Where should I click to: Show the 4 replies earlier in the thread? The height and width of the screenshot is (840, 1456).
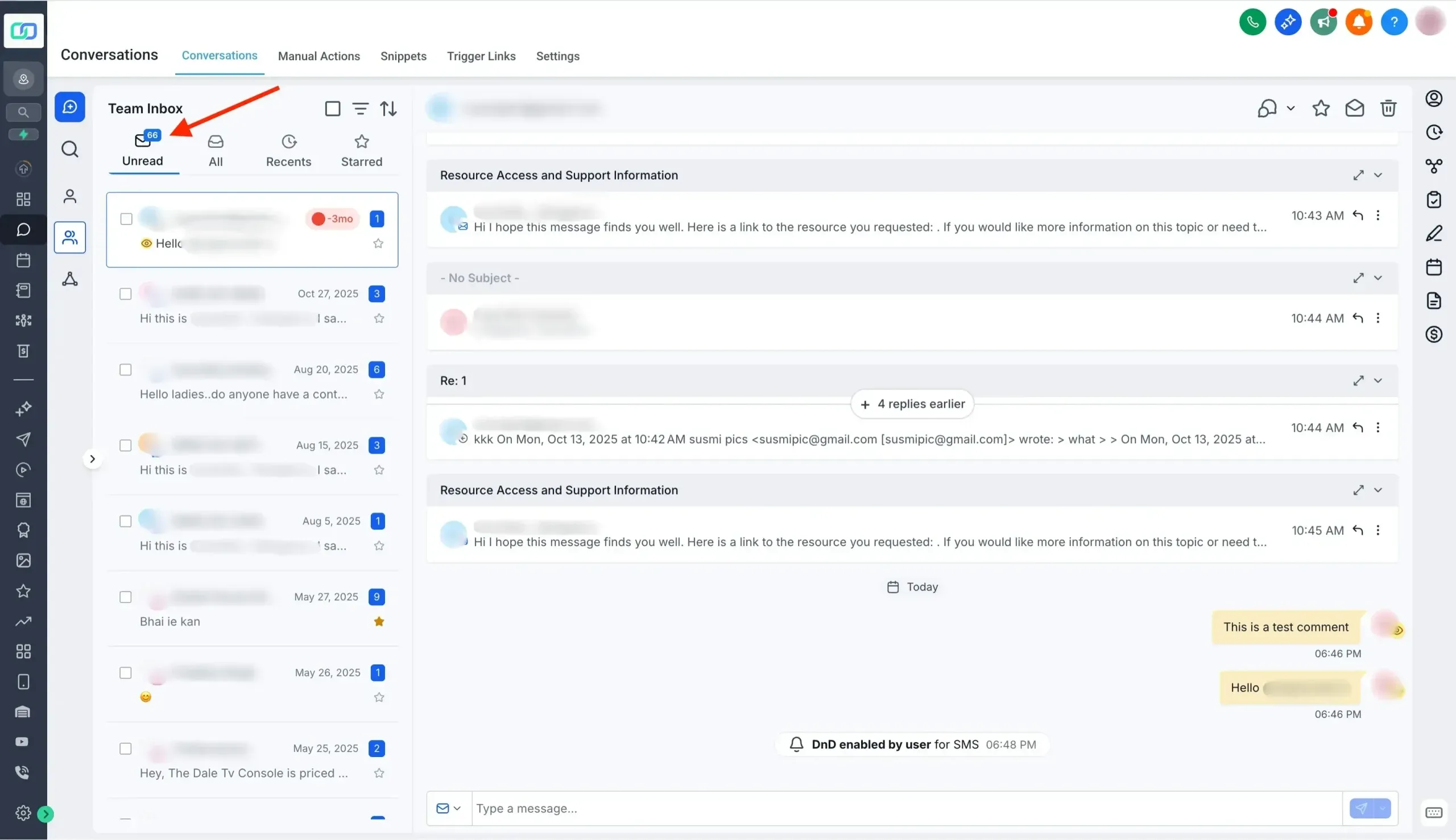click(912, 403)
